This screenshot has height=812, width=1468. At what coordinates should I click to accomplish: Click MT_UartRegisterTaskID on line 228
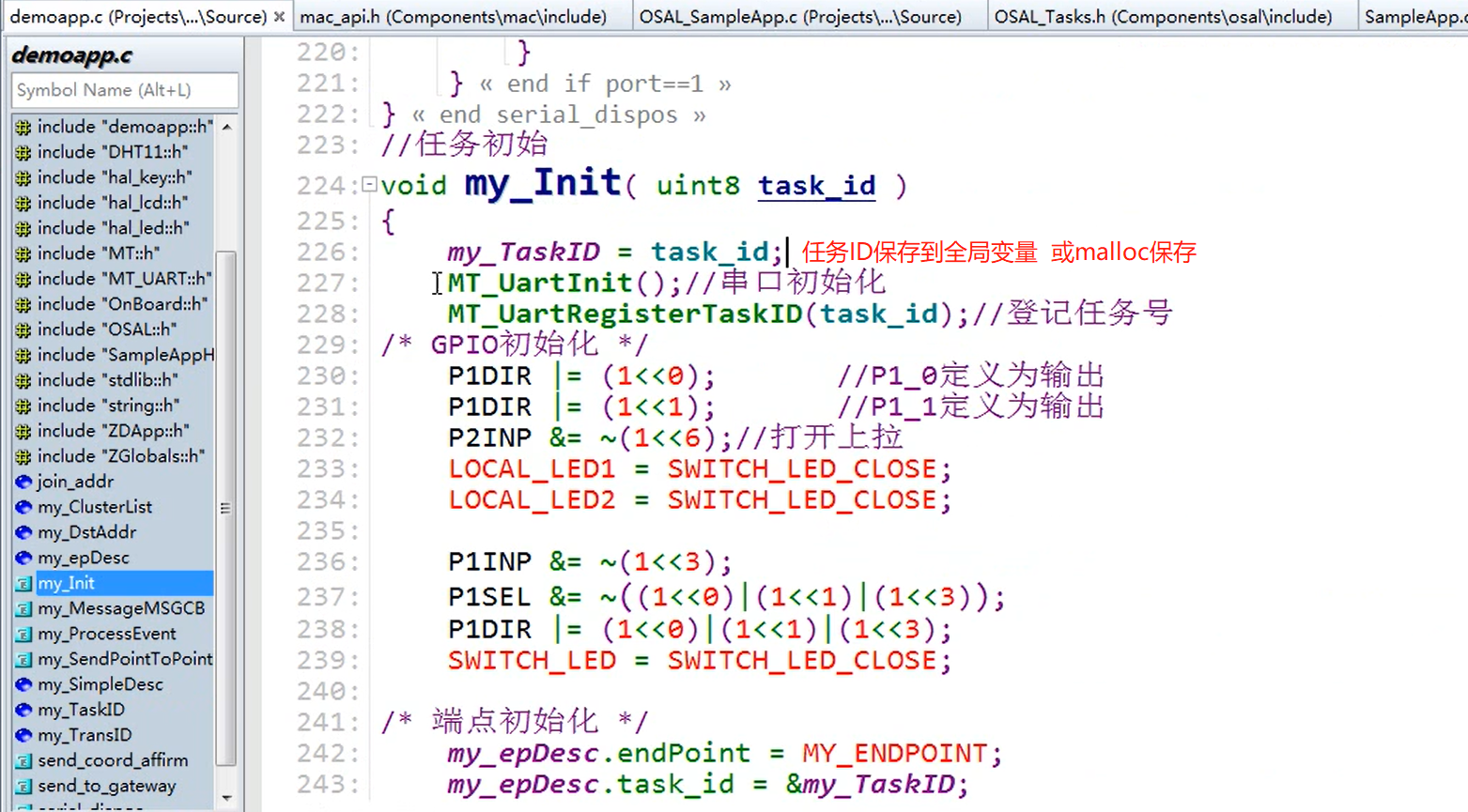[x=626, y=314]
